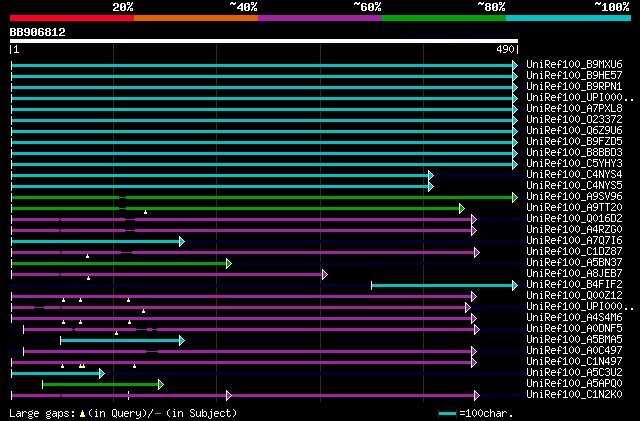Click the red 20% identity legend segment
The image size is (640, 421).
(72, 18)
